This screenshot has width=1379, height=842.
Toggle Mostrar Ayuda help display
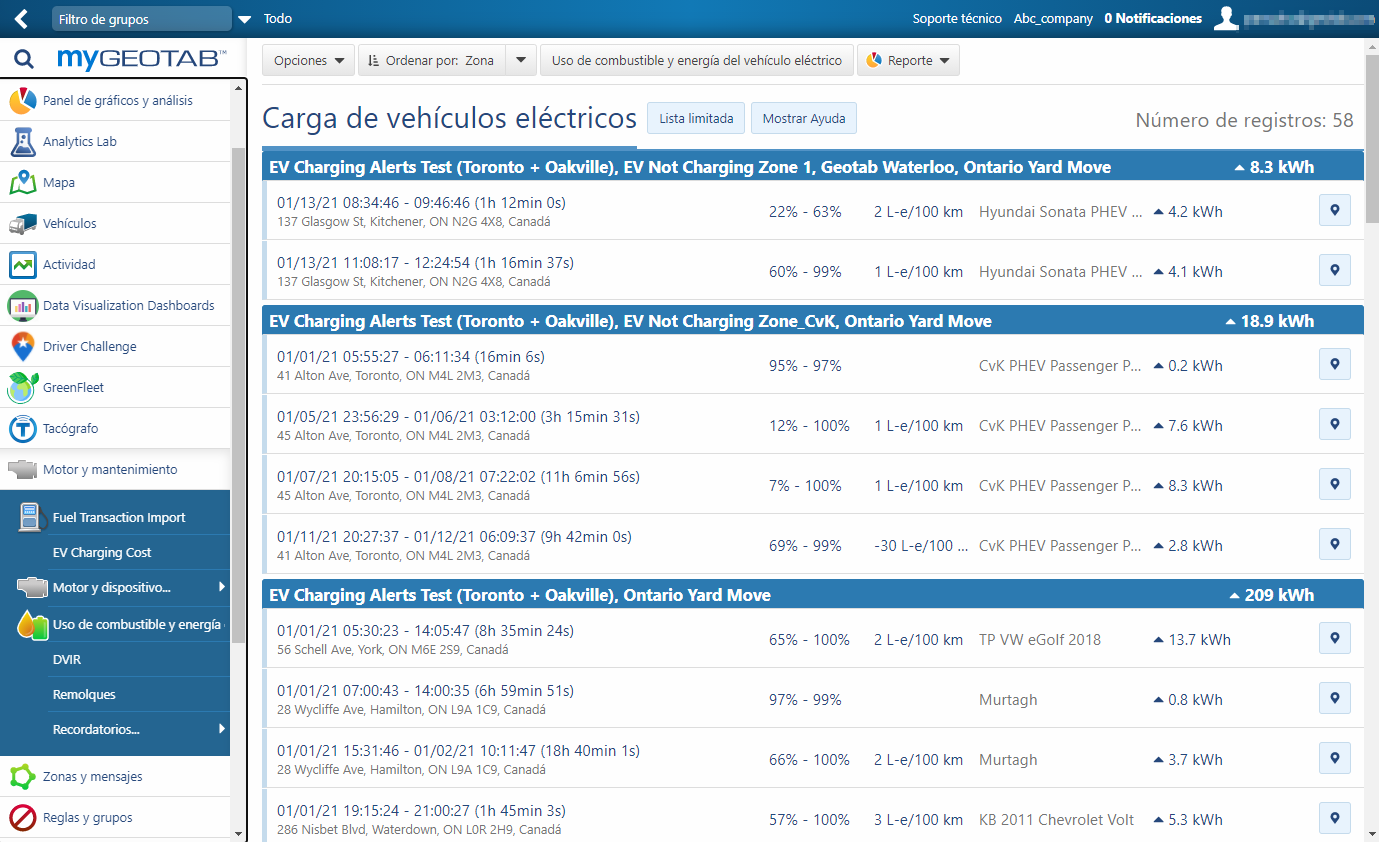(x=803, y=118)
